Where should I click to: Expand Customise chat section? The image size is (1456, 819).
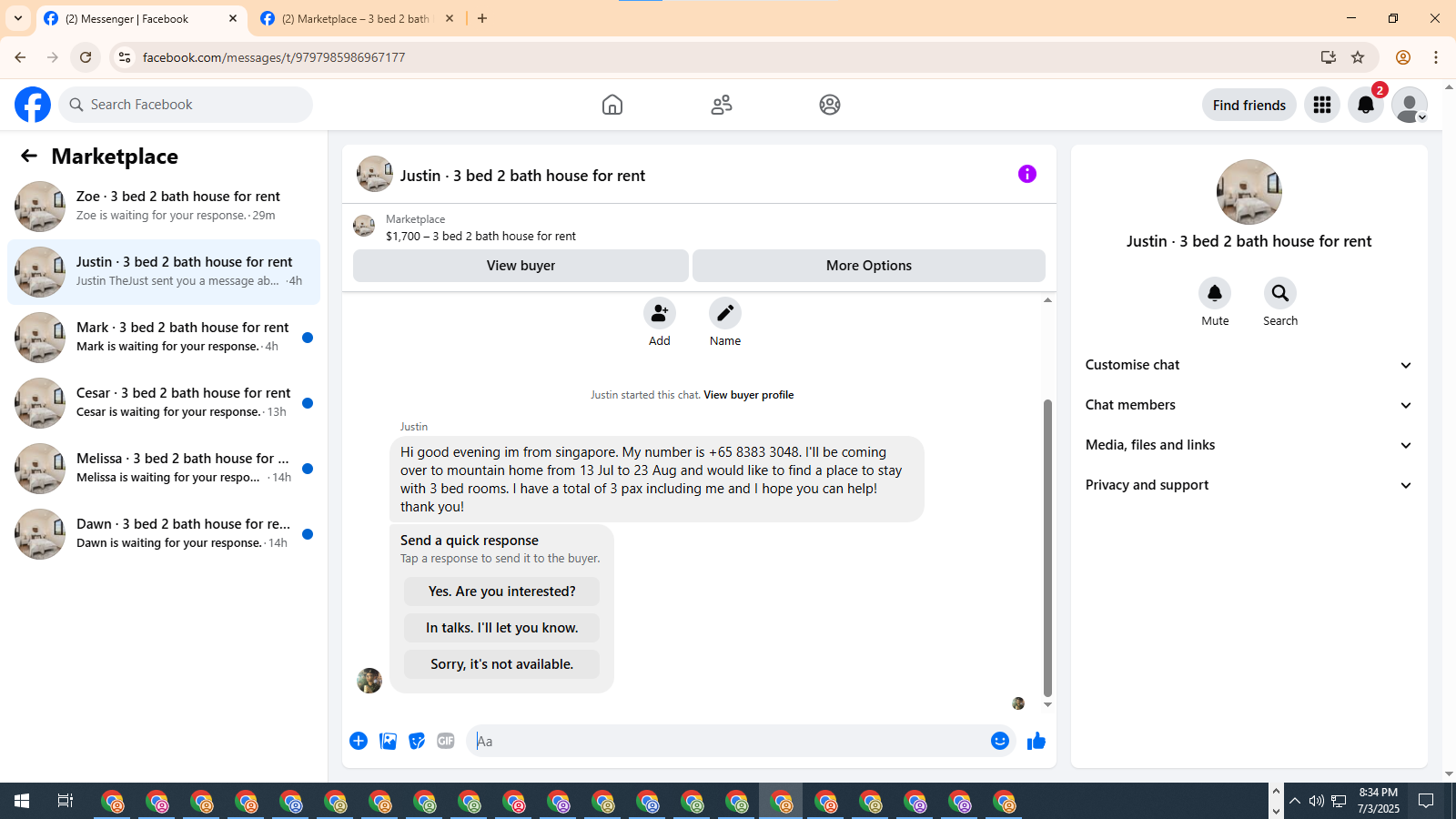(x=1249, y=365)
